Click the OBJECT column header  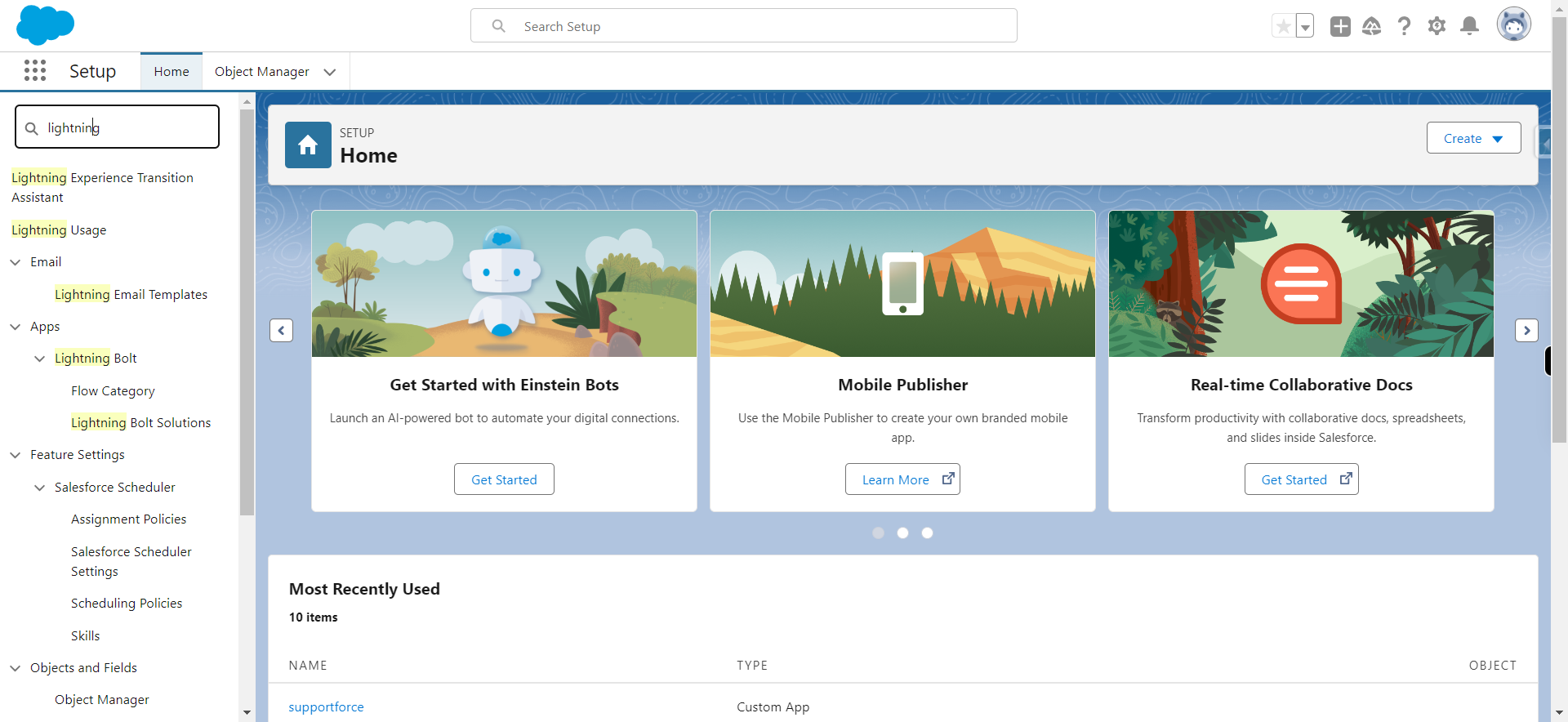click(1492, 665)
